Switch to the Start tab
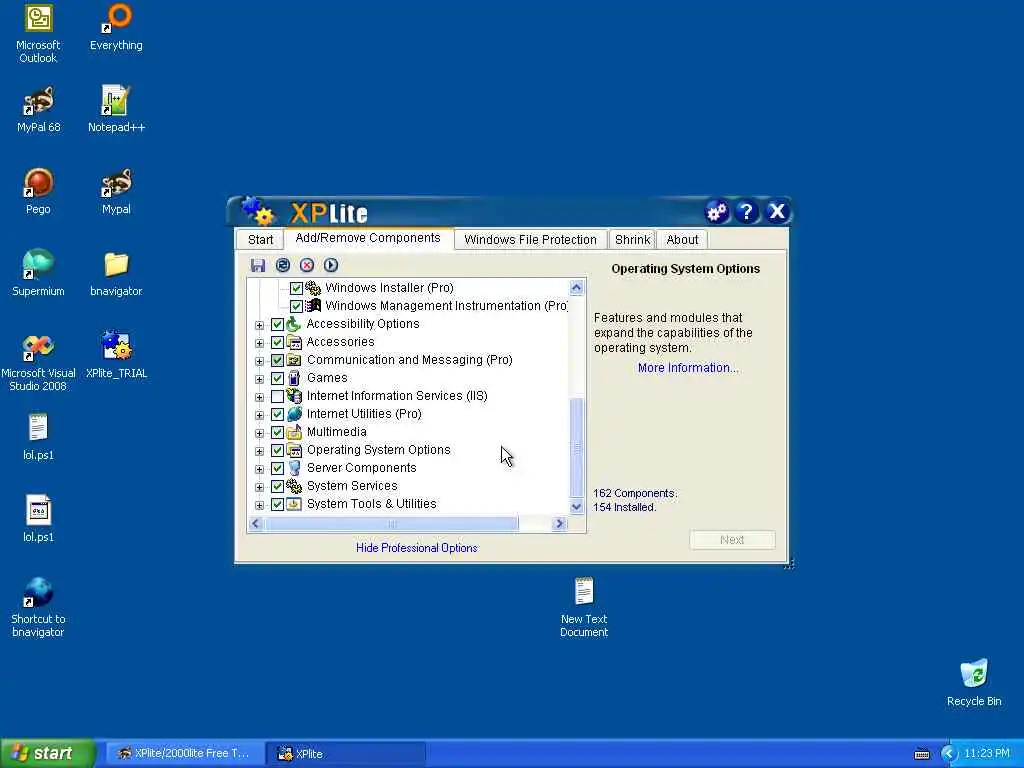Image resolution: width=1024 pixels, height=768 pixels. pos(261,240)
